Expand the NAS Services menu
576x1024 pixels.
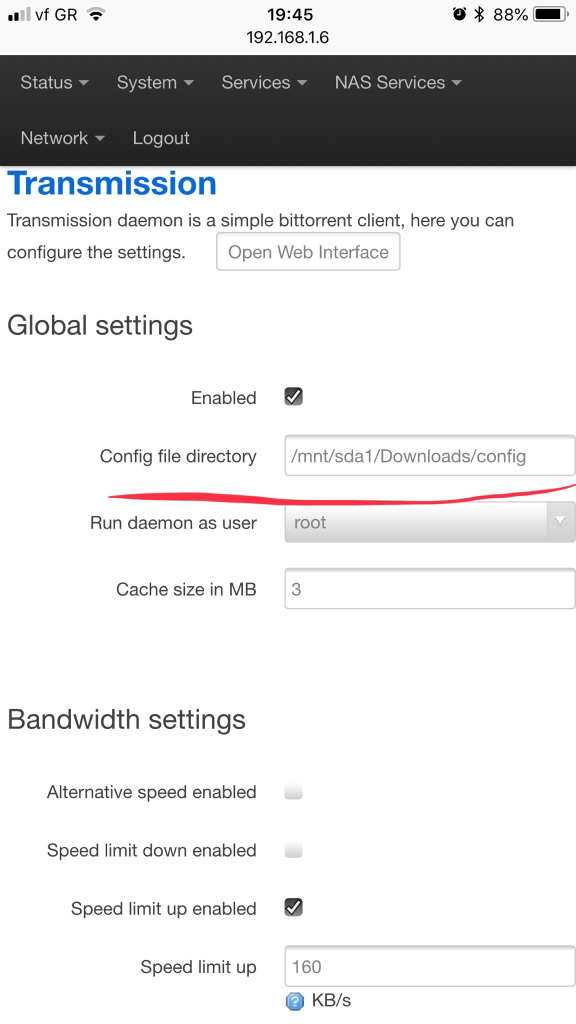pyautogui.click(x=398, y=83)
